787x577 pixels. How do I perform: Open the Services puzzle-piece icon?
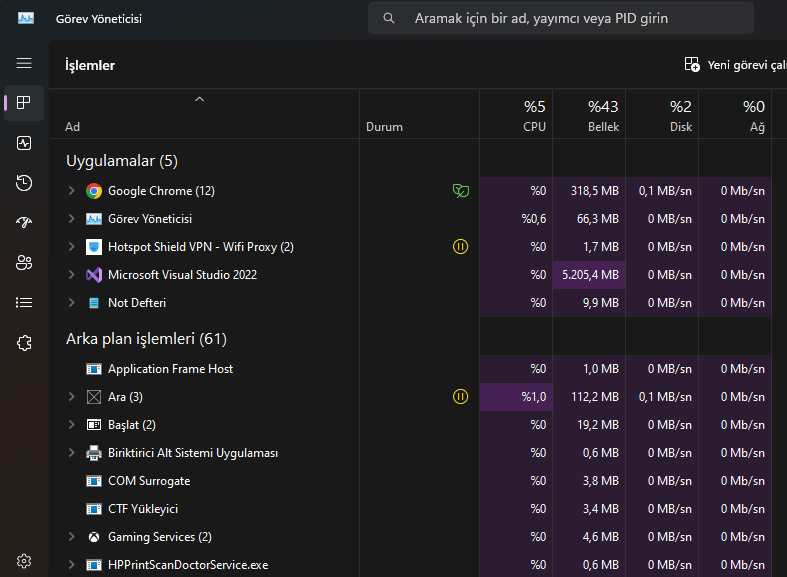(24, 343)
